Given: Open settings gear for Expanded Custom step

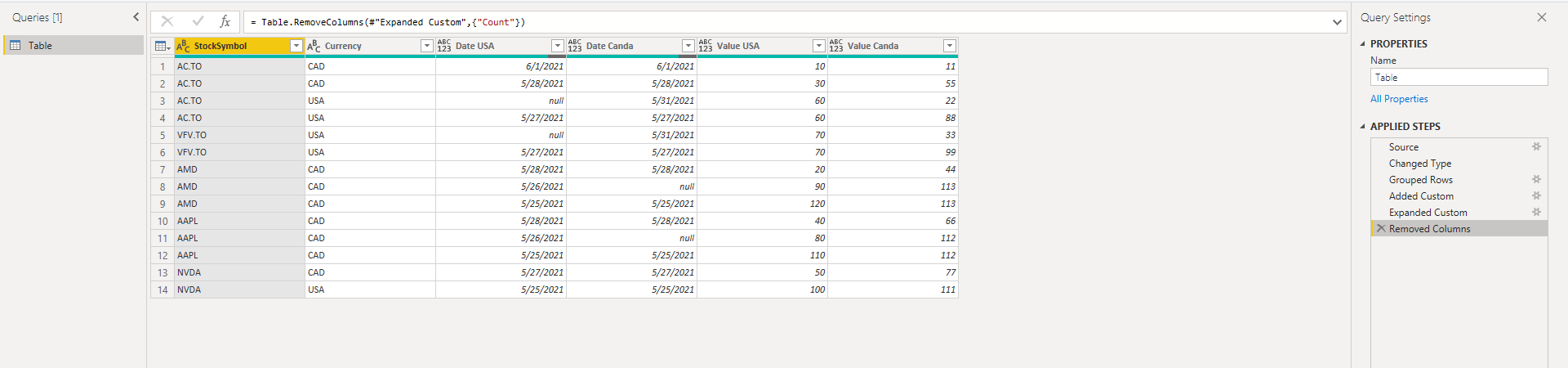Looking at the screenshot, I should 1536,213.
